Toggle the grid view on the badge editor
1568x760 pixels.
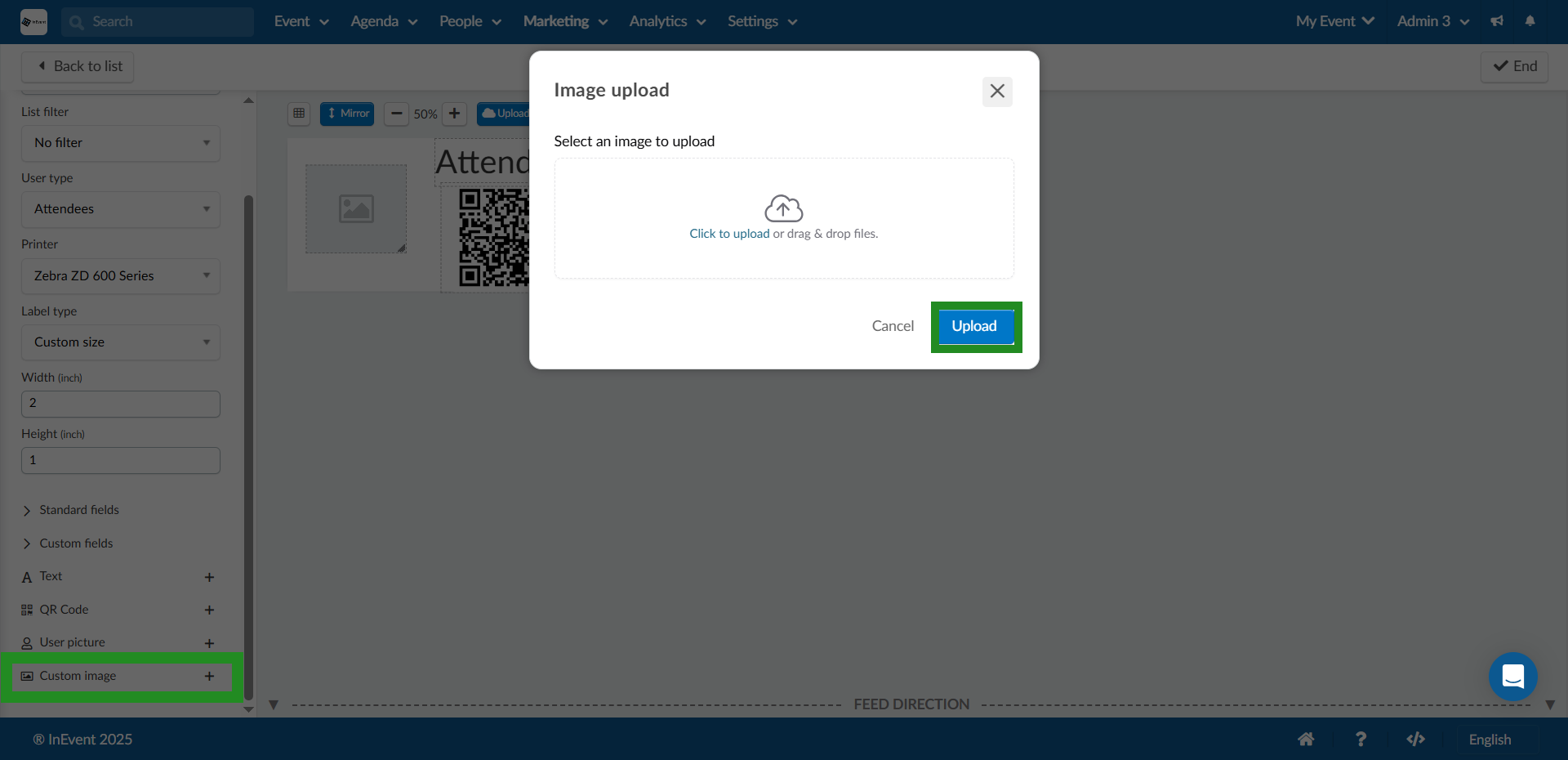tap(298, 114)
